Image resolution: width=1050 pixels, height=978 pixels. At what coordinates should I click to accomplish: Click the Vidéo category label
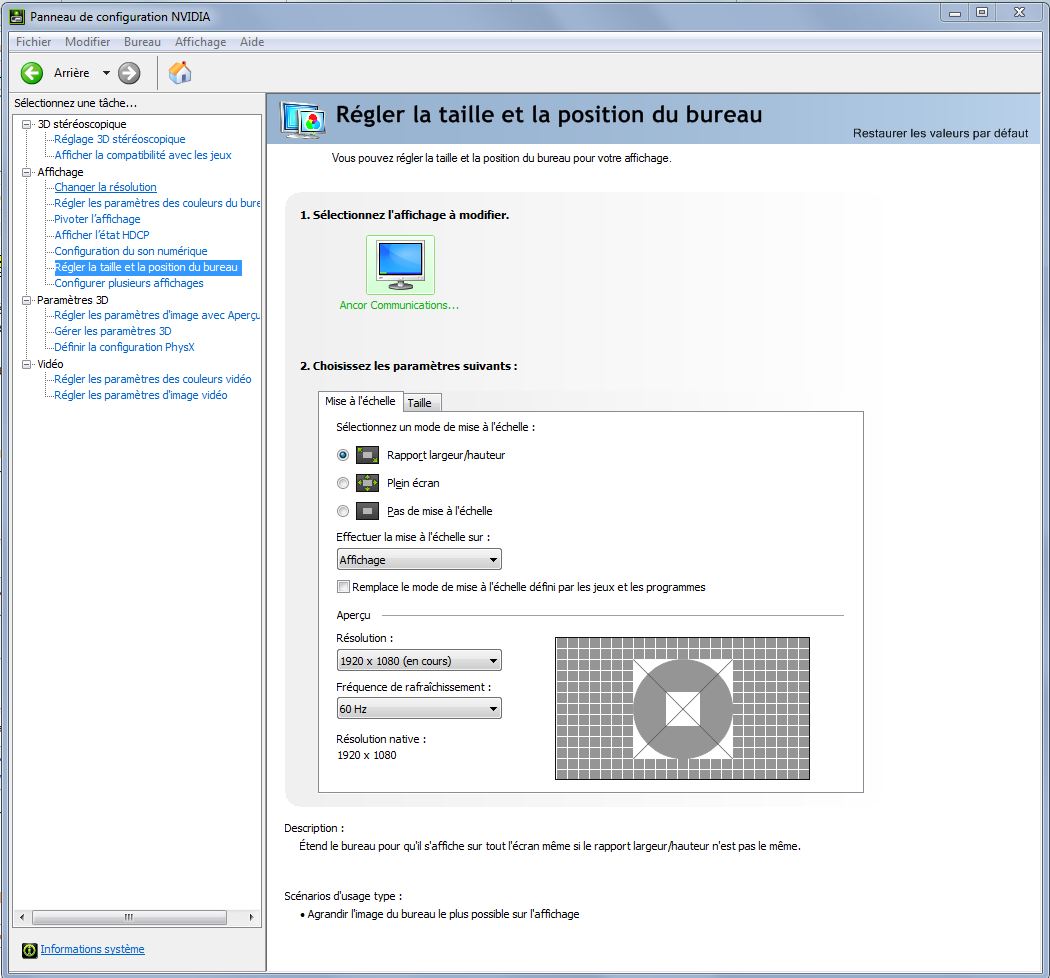click(50, 364)
